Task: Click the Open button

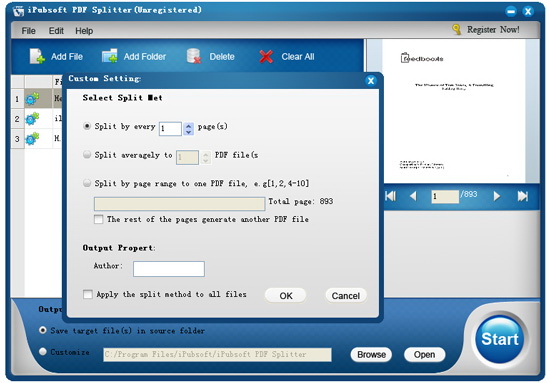Action: point(424,355)
